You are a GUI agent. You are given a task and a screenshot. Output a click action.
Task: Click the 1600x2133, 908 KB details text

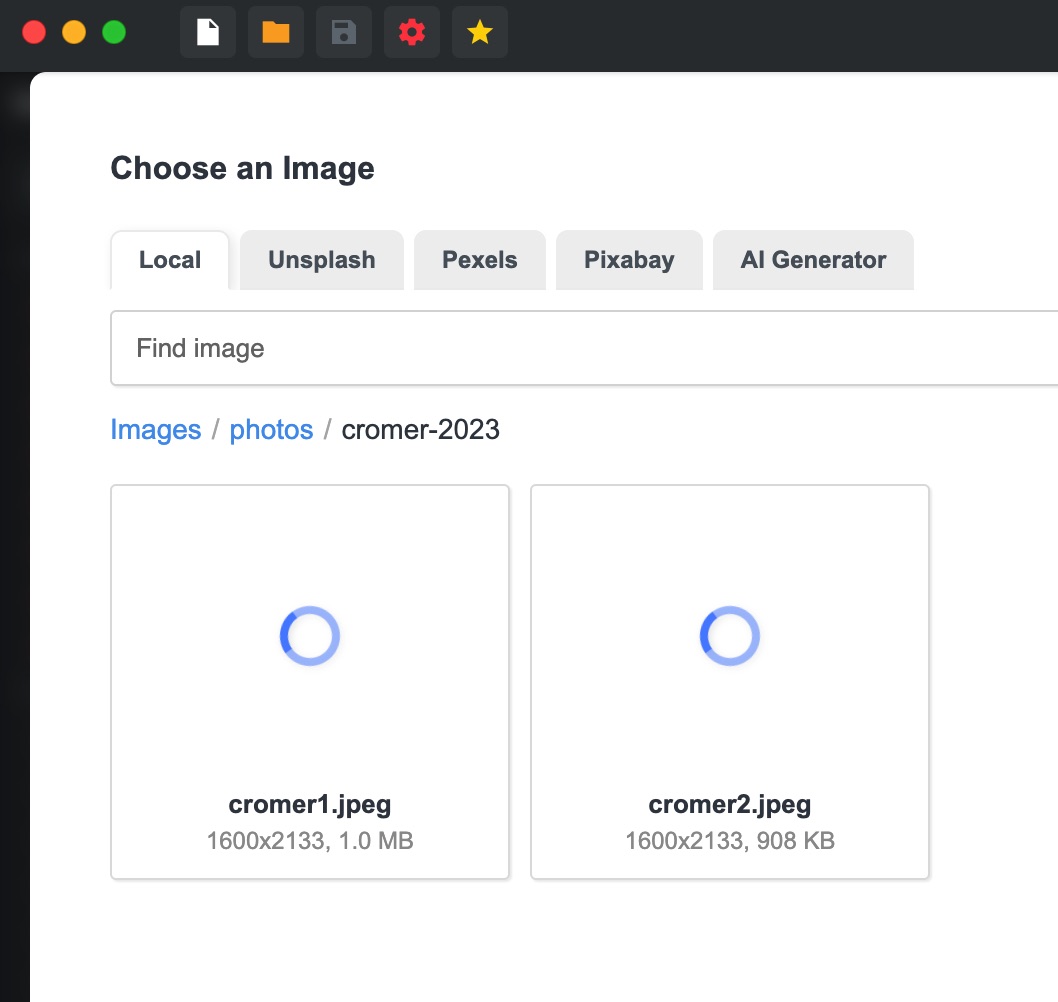click(x=730, y=841)
